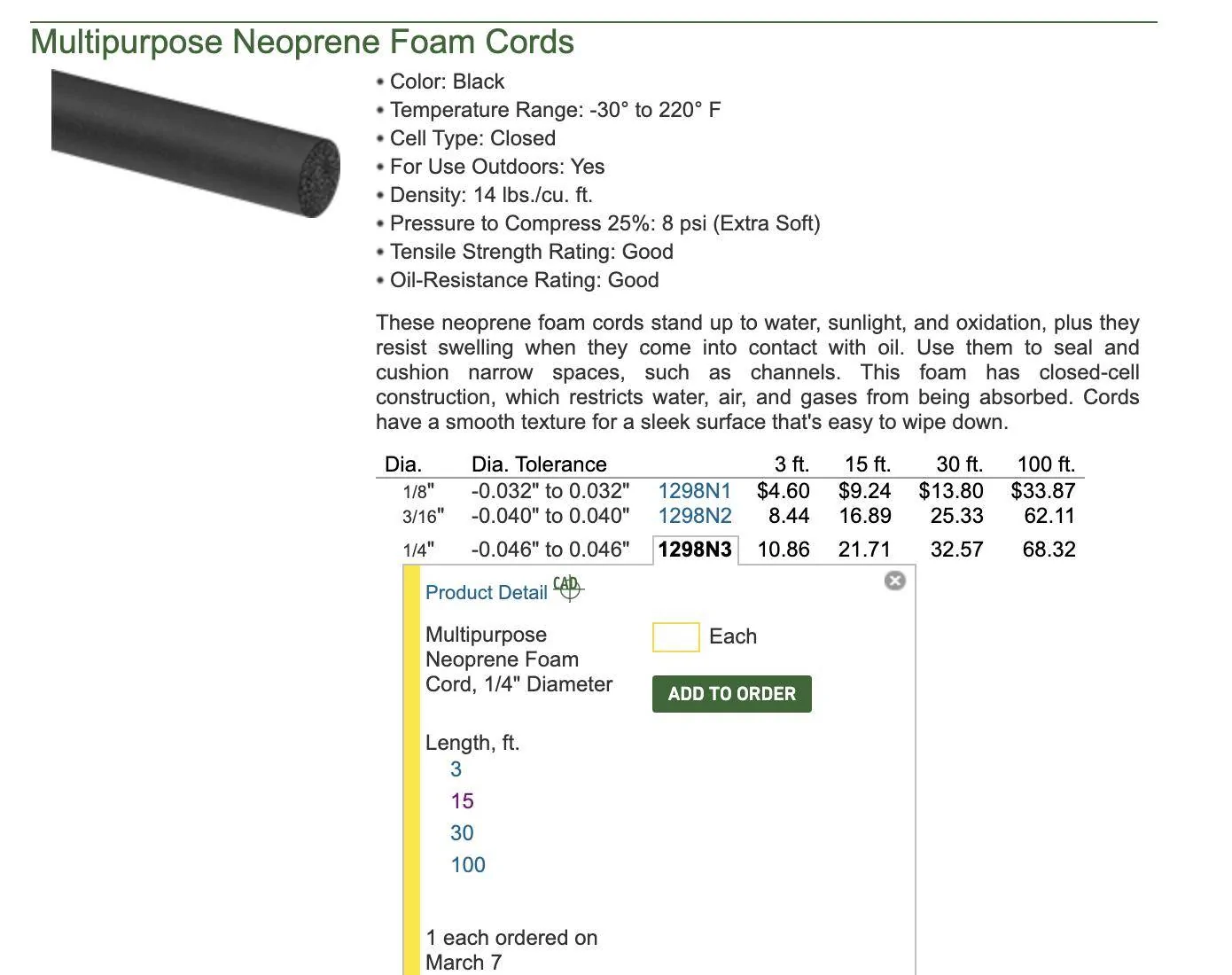This screenshot has width=1232, height=975.
Task: Click the 1/8" diameter cell
Action: coord(418,492)
